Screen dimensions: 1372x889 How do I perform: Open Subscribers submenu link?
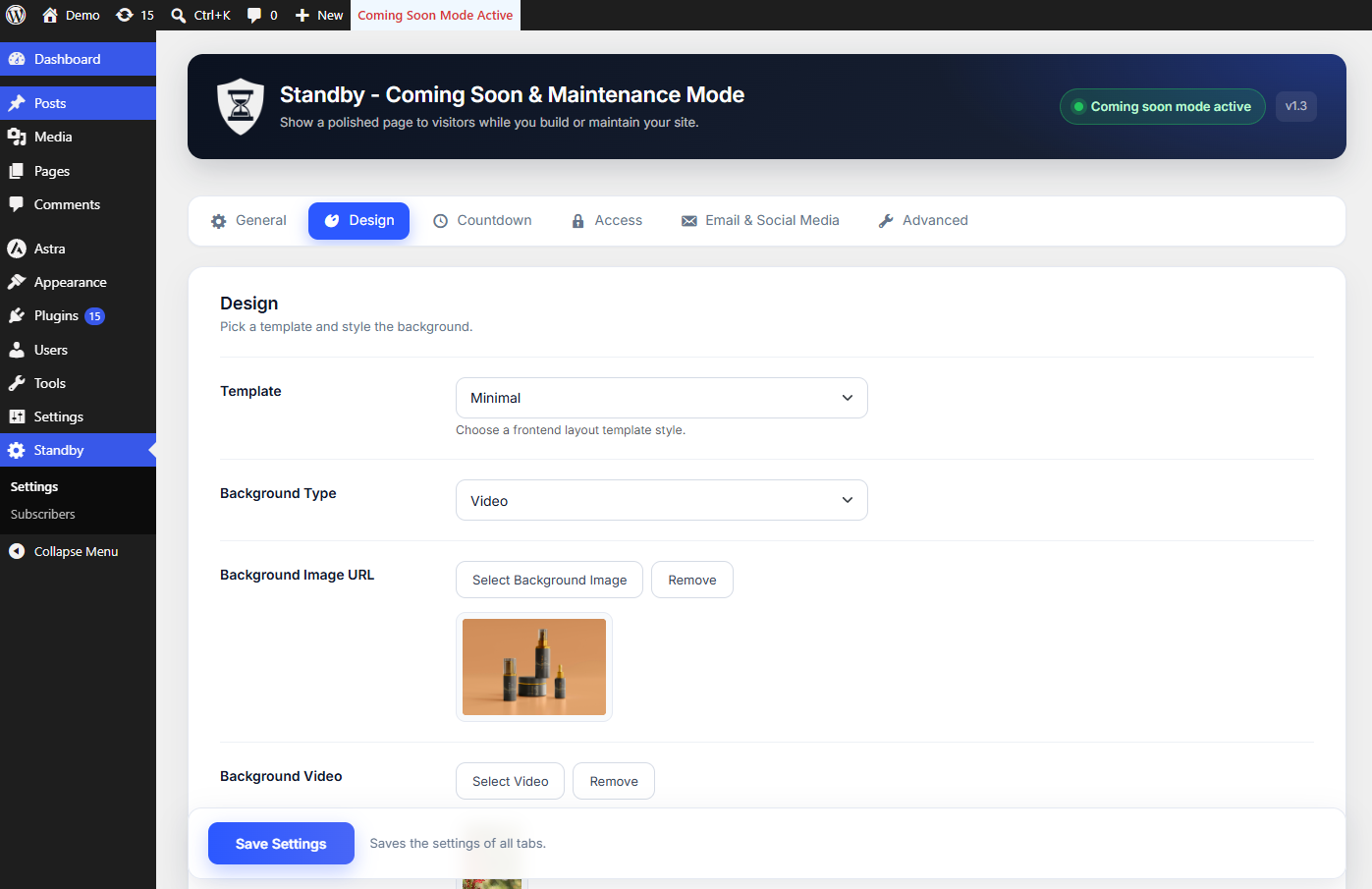tap(43, 514)
